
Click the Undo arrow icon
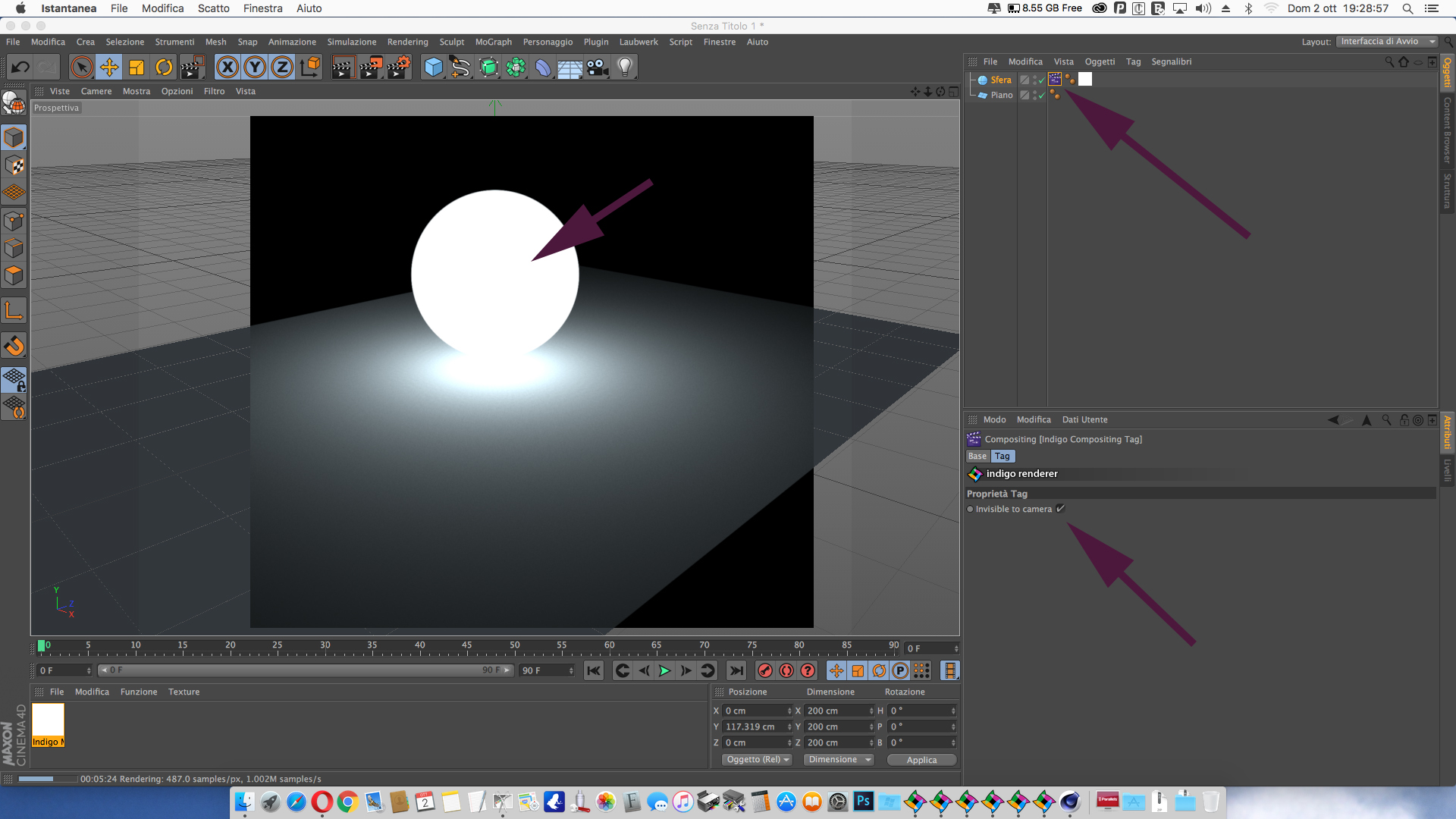point(20,67)
